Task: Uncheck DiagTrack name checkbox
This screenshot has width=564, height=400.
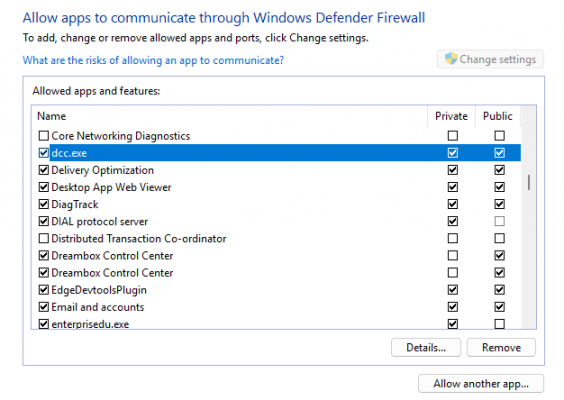Action: (x=44, y=204)
